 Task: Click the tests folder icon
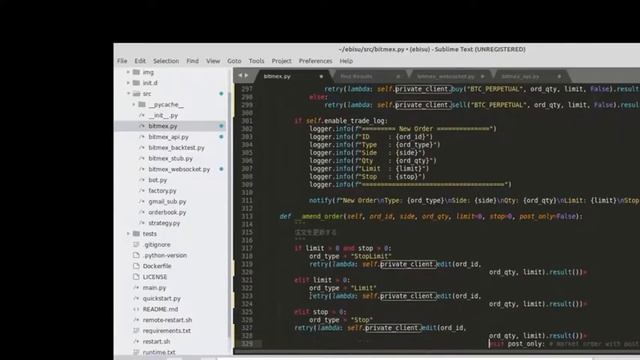(x=136, y=233)
